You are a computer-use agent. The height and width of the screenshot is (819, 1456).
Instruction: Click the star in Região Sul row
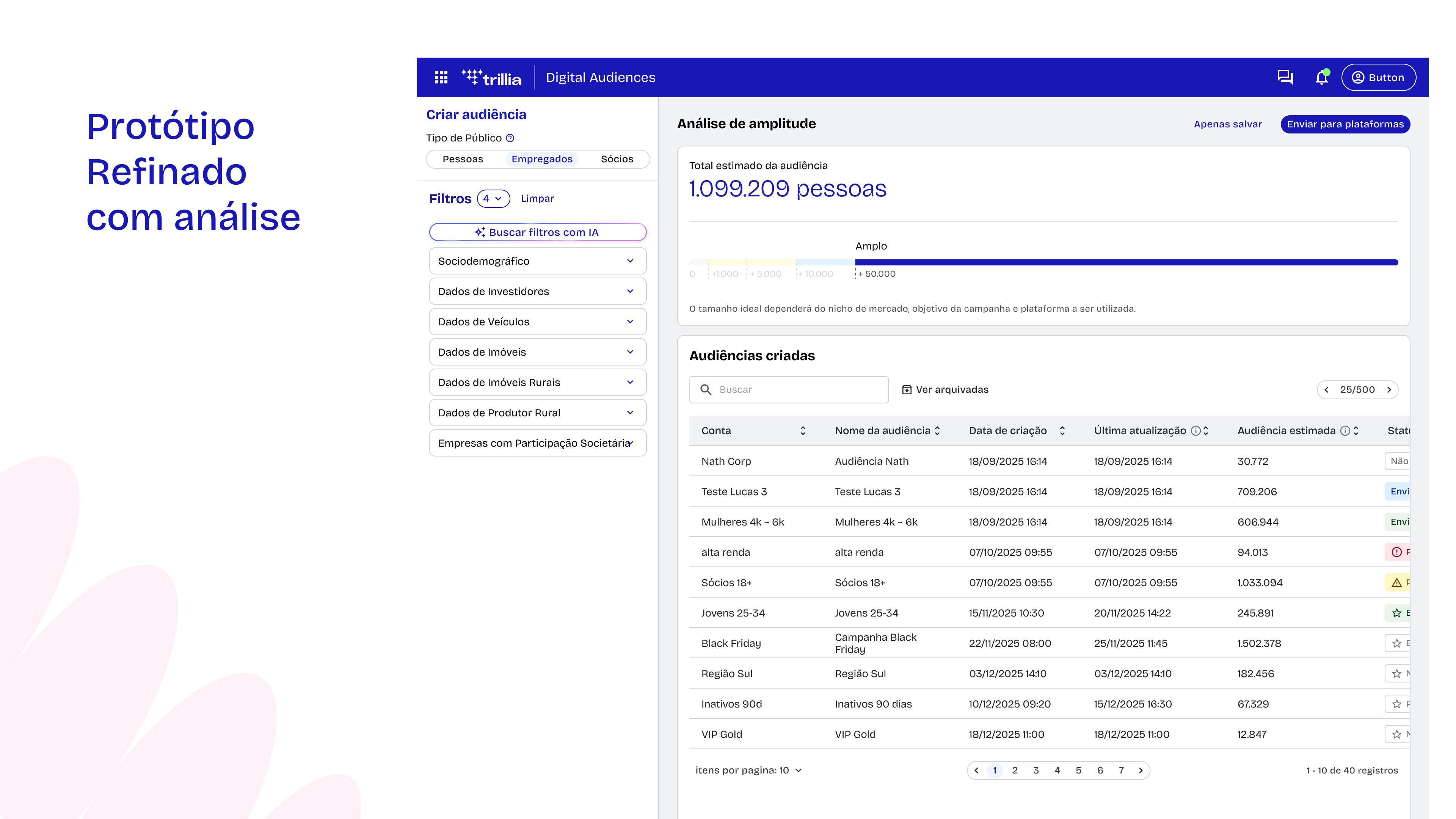(x=1396, y=674)
